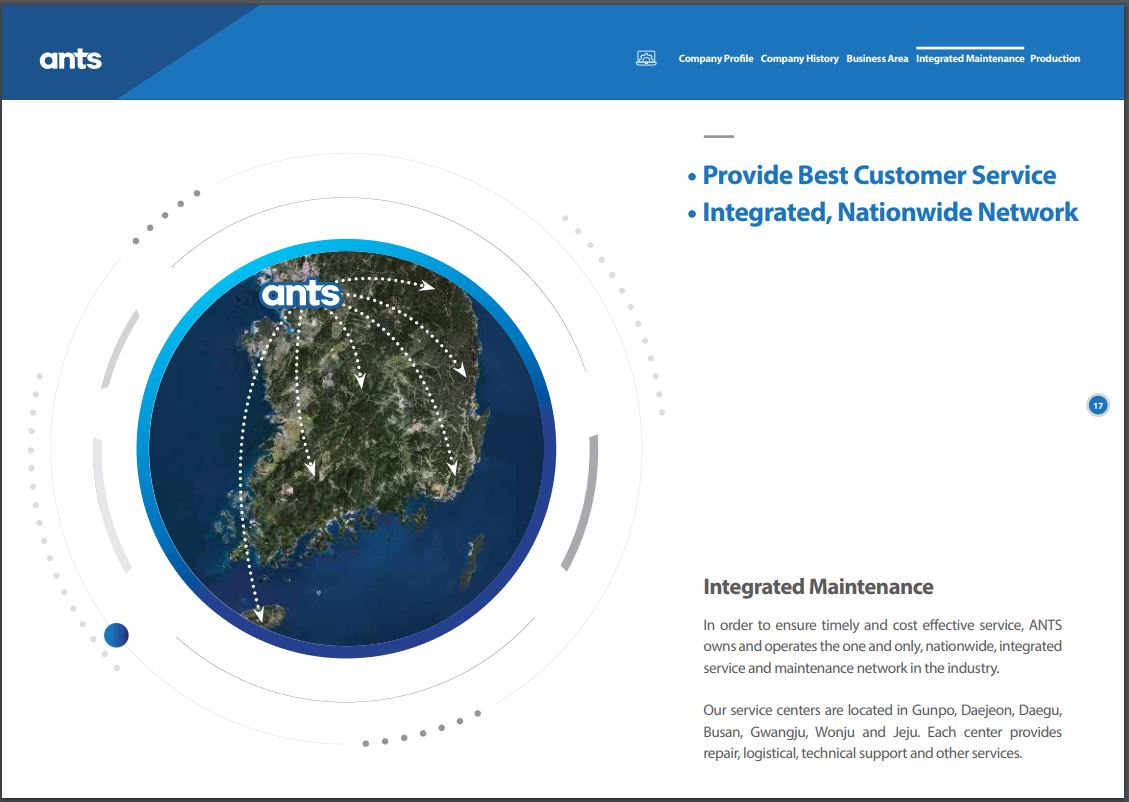Open the Company Profile section
Viewport: 1129px width, 802px height.
coord(716,59)
